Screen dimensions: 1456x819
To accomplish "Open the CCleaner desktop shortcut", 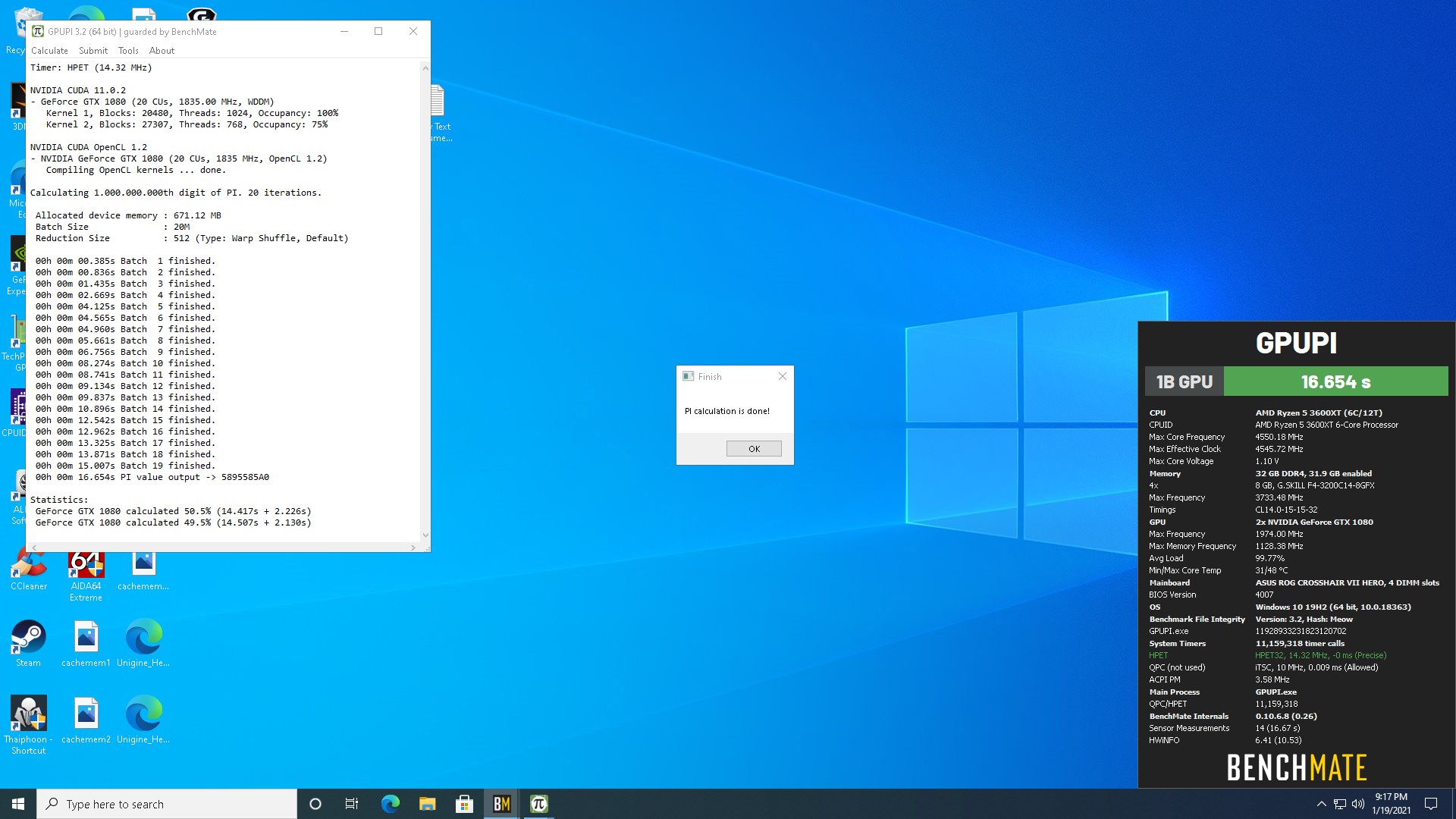I will point(29,570).
